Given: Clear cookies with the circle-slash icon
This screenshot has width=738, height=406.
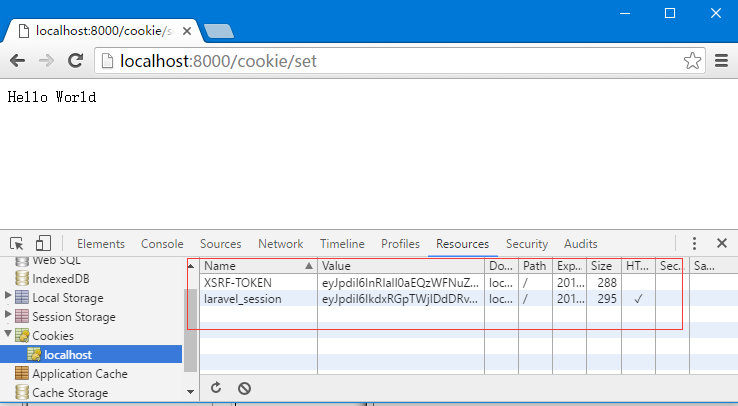Looking at the screenshot, I should click(x=244, y=388).
